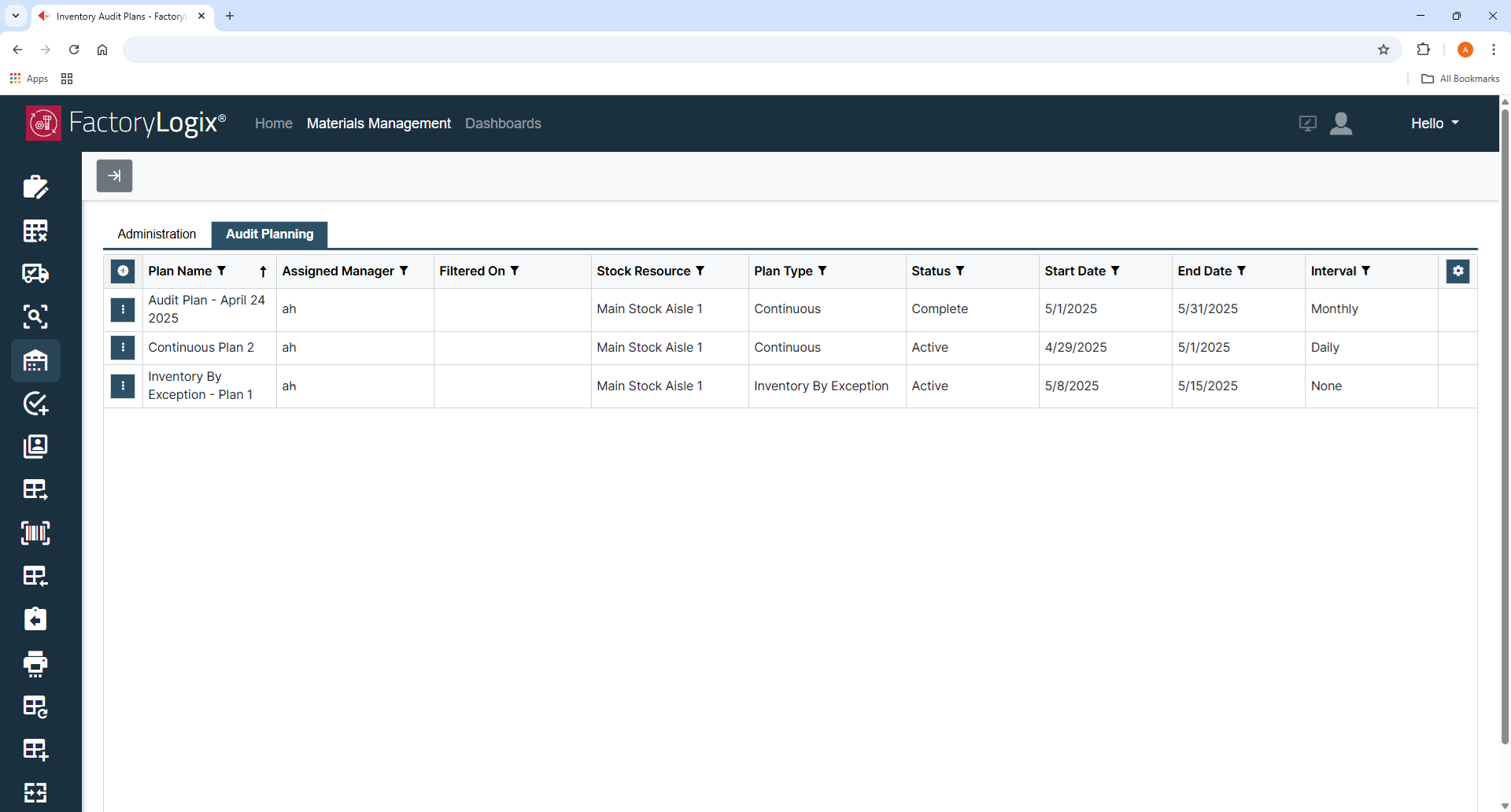The image size is (1511, 812).
Task: Open the Hello user menu dropdown
Action: pos(1433,124)
